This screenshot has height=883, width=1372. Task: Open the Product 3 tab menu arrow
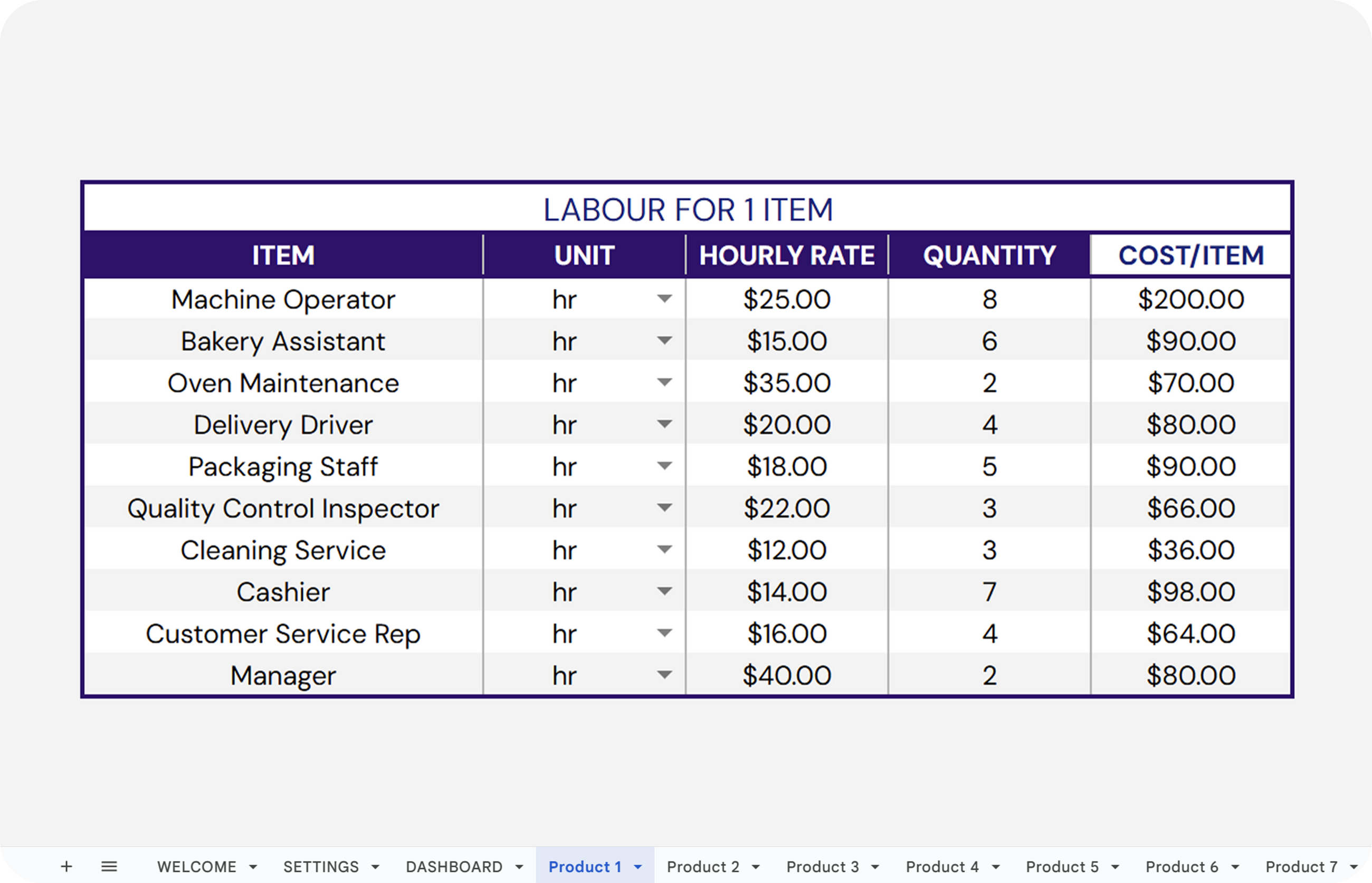[875, 867]
